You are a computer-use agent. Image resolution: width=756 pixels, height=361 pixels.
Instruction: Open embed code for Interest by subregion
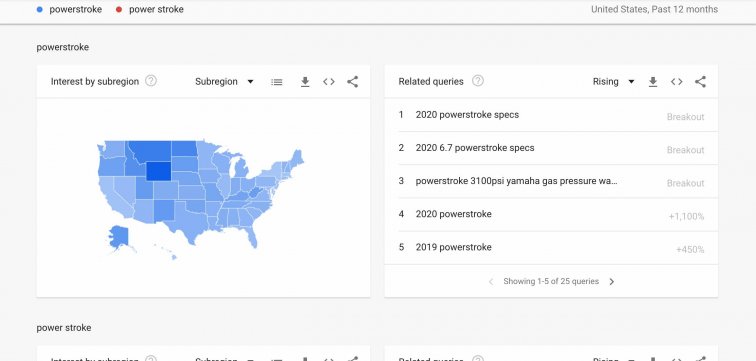tap(329, 82)
